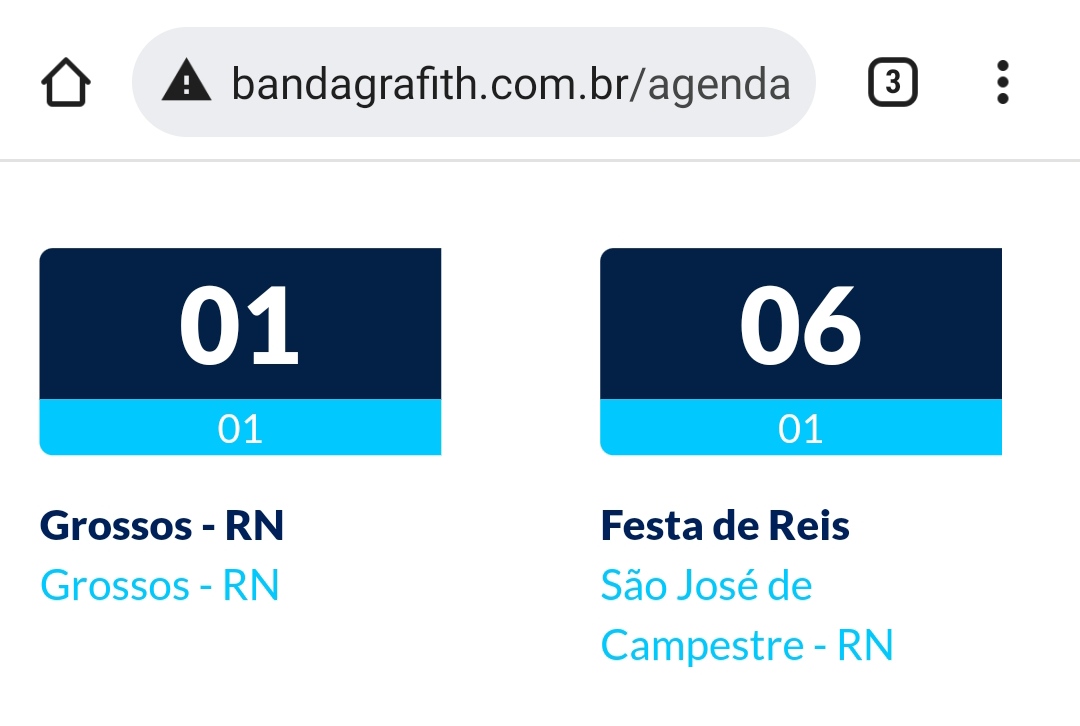Select the word agenda in the URL
The height and width of the screenshot is (726, 1080).
pyautogui.click(x=719, y=85)
